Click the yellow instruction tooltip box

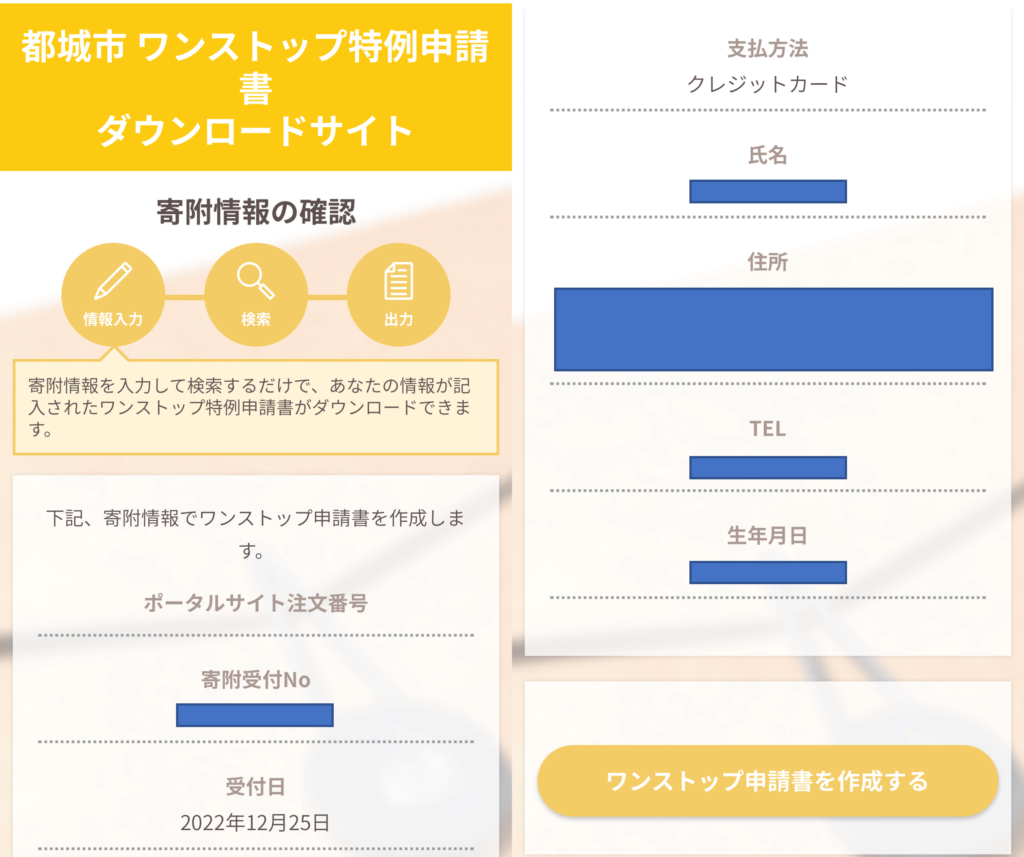[x=255, y=407]
